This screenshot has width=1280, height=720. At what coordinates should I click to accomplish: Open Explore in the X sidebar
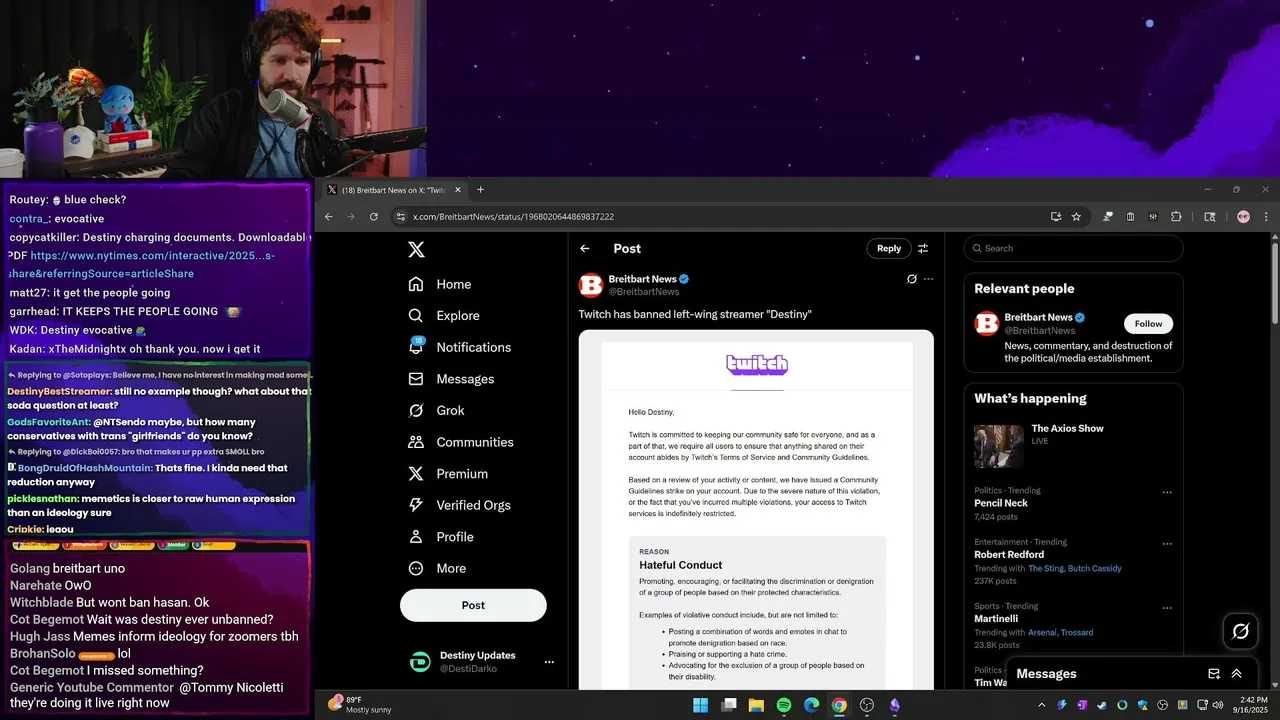pyautogui.click(x=444, y=315)
